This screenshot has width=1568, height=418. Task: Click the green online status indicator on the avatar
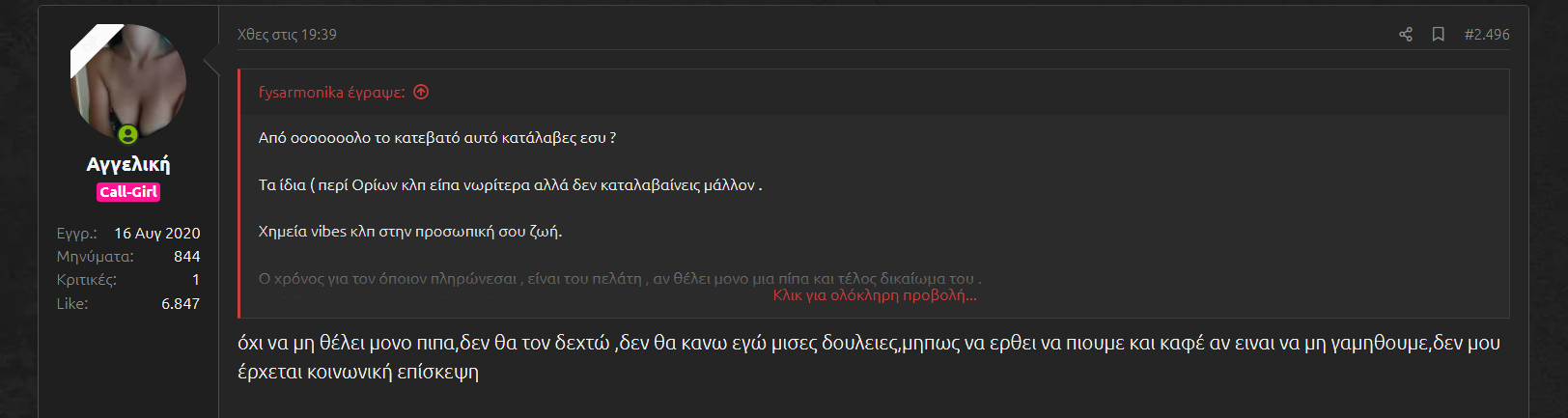coord(128,134)
